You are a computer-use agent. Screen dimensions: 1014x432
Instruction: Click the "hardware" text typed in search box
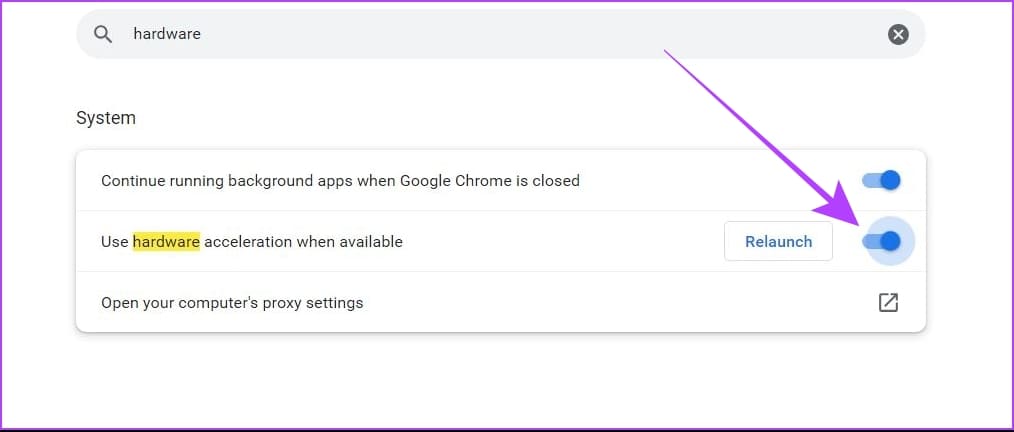[x=167, y=34]
